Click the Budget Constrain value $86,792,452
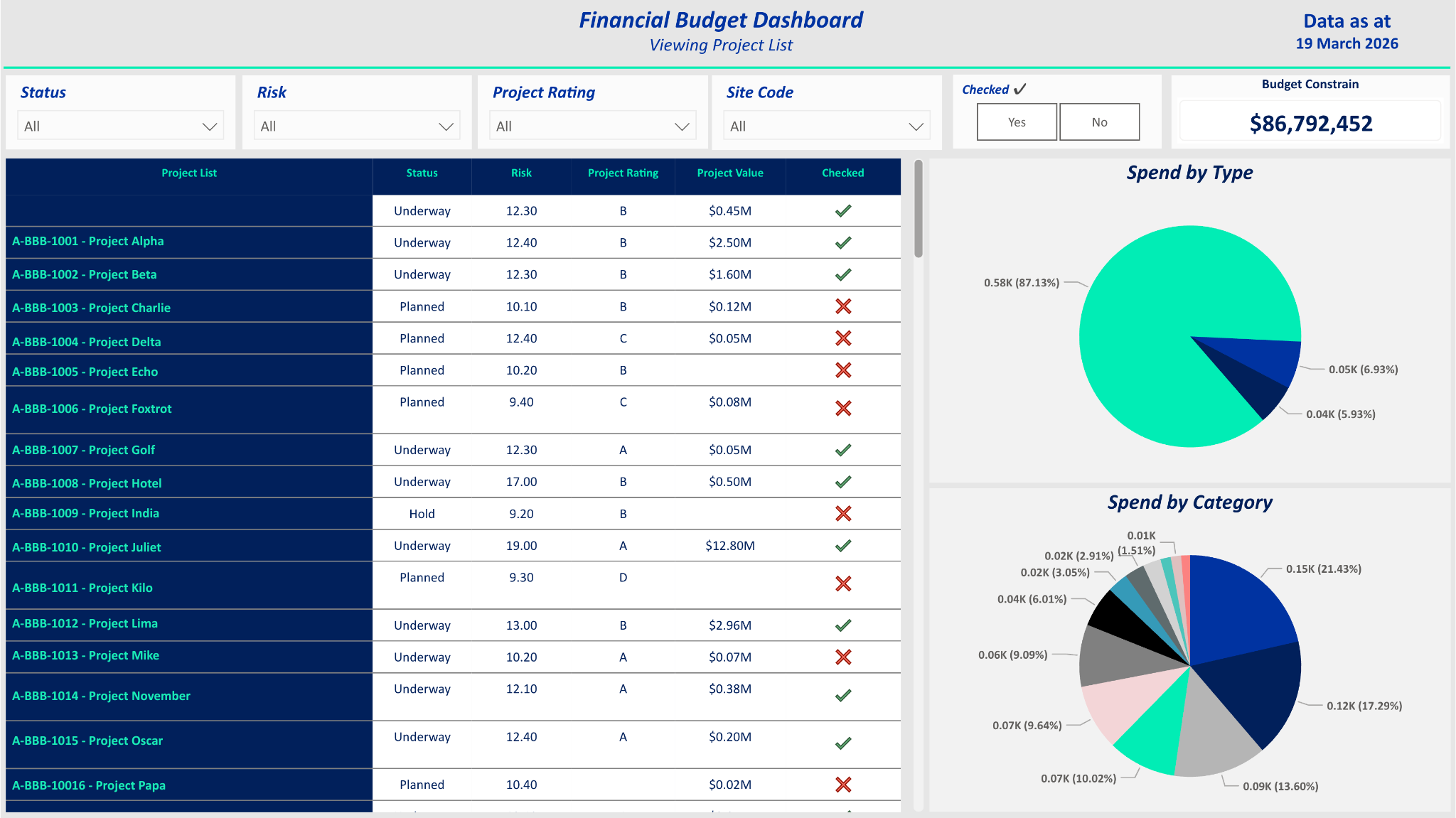1456x818 pixels. click(x=1311, y=124)
